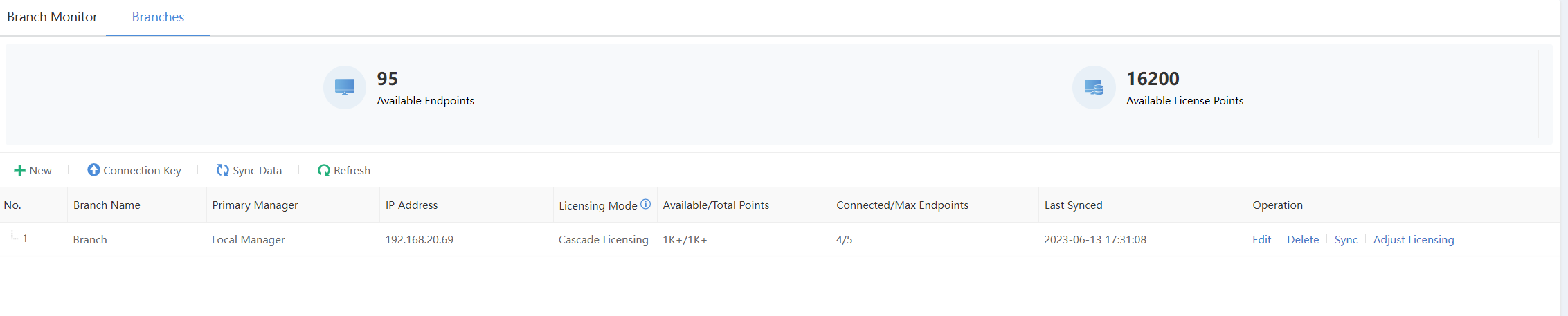The width and height of the screenshot is (1568, 316).
Task: Click the Connection Key upload icon
Action: (93, 170)
